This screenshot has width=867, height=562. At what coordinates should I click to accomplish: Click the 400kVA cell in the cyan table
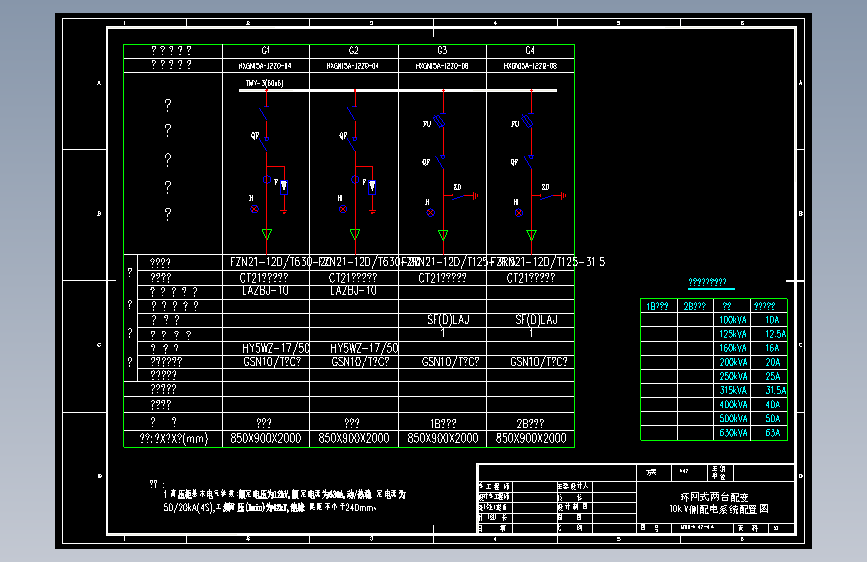pyautogui.click(x=733, y=405)
